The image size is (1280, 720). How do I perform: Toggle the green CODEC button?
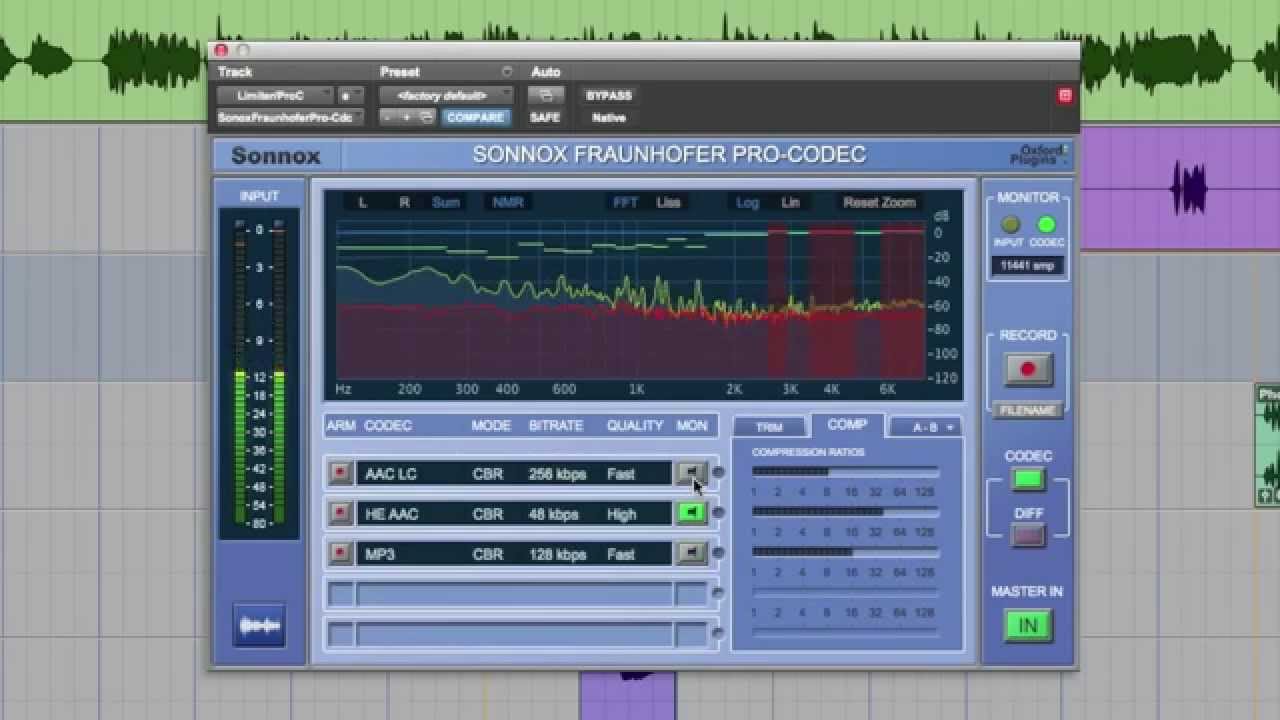click(x=1028, y=479)
